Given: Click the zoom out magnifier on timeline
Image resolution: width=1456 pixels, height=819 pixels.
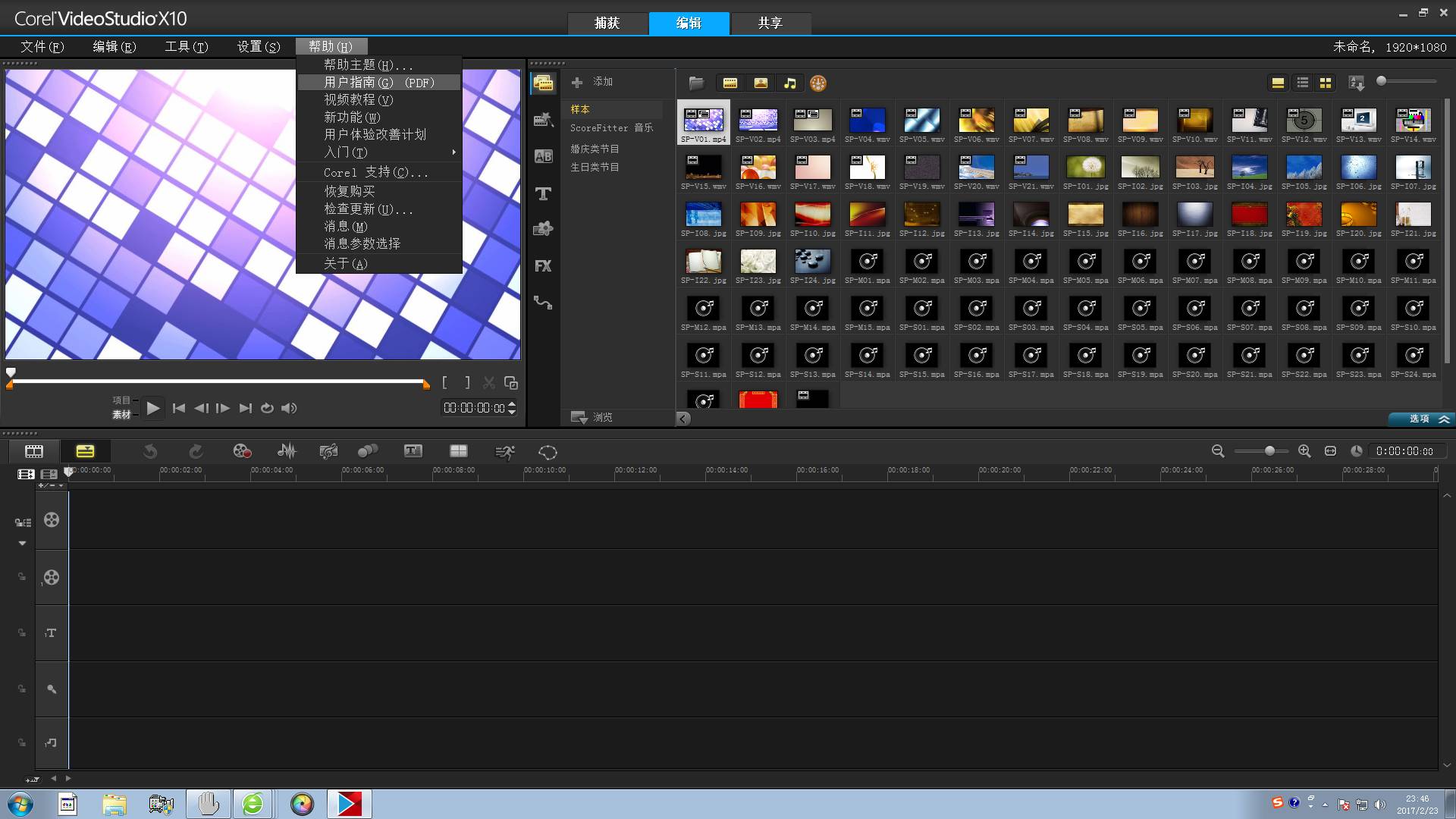Looking at the screenshot, I should (1218, 451).
